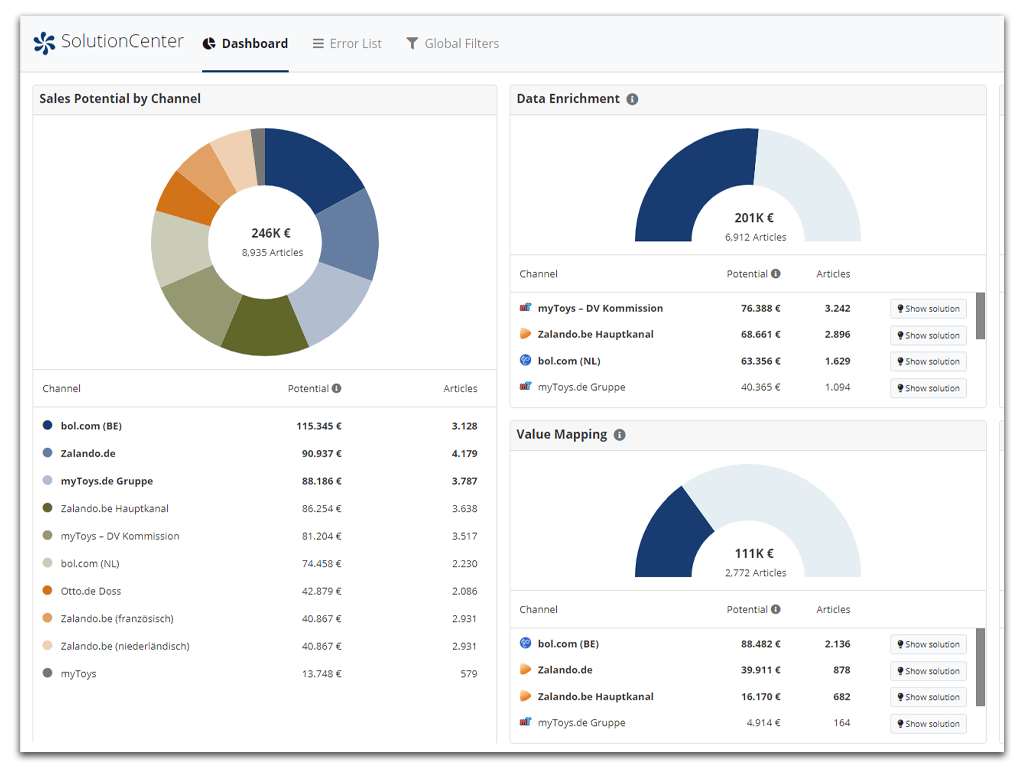Show solution for Zalando.be Hauptkanal in Value Mapping
The width and height of the screenshot is (1024, 768).
pos(928,697)
